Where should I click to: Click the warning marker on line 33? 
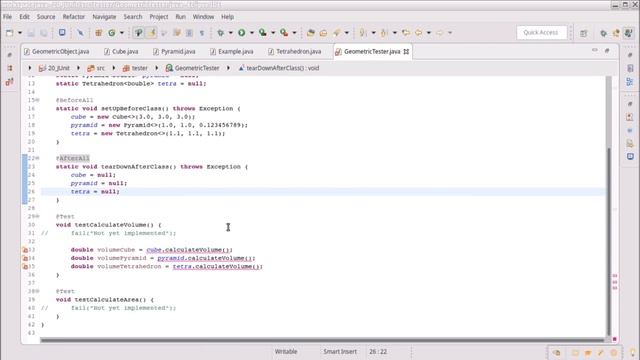pyautogui.click(x=25, y=250)
